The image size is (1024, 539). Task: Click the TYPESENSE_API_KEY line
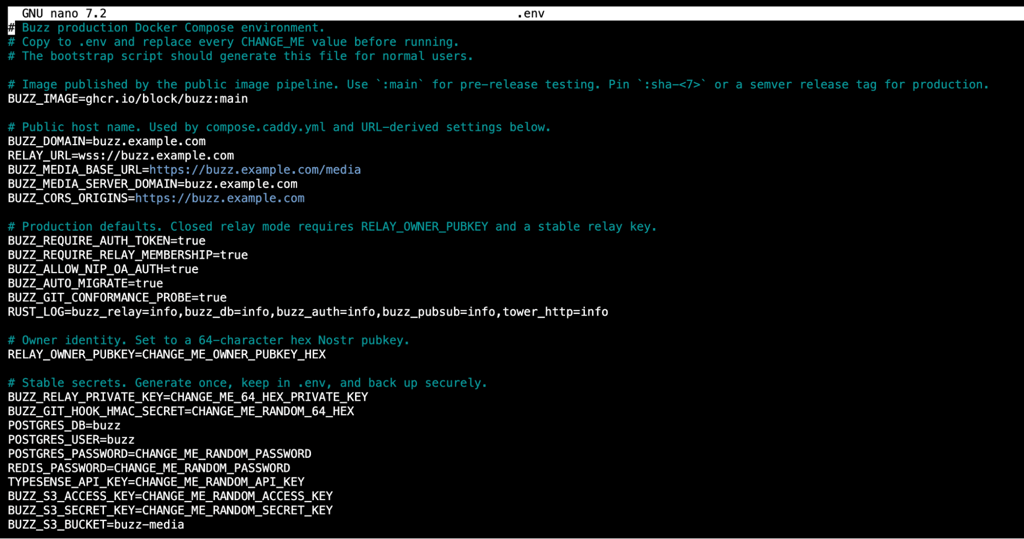click(156, 482)
